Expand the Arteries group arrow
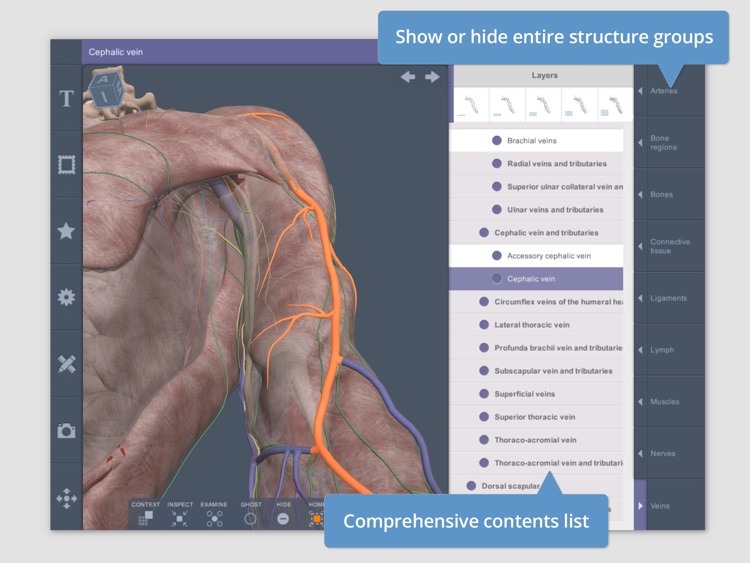 point(640,90)
